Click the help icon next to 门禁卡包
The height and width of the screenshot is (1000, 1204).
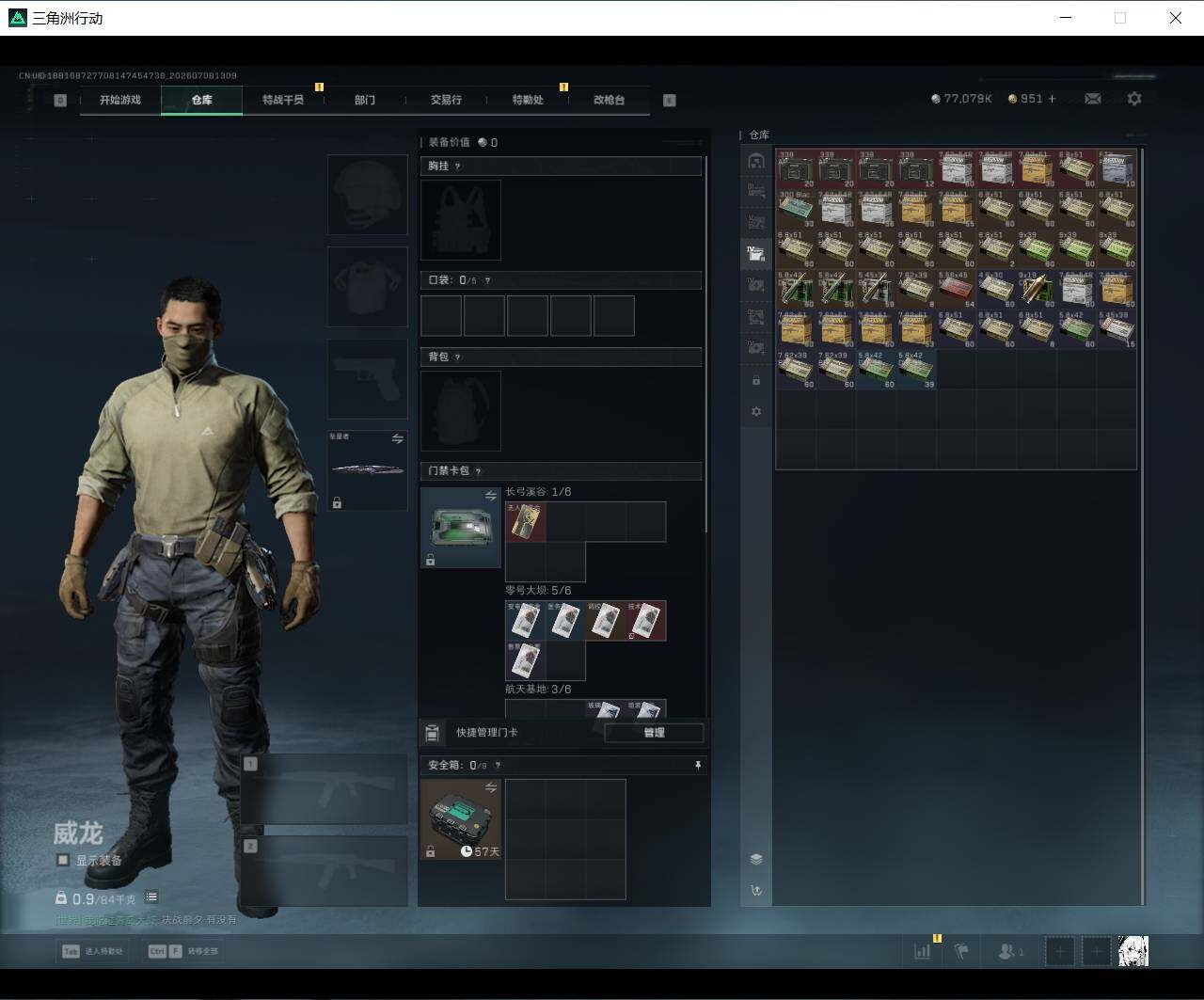pyautogui.click(x=478, y=471)
